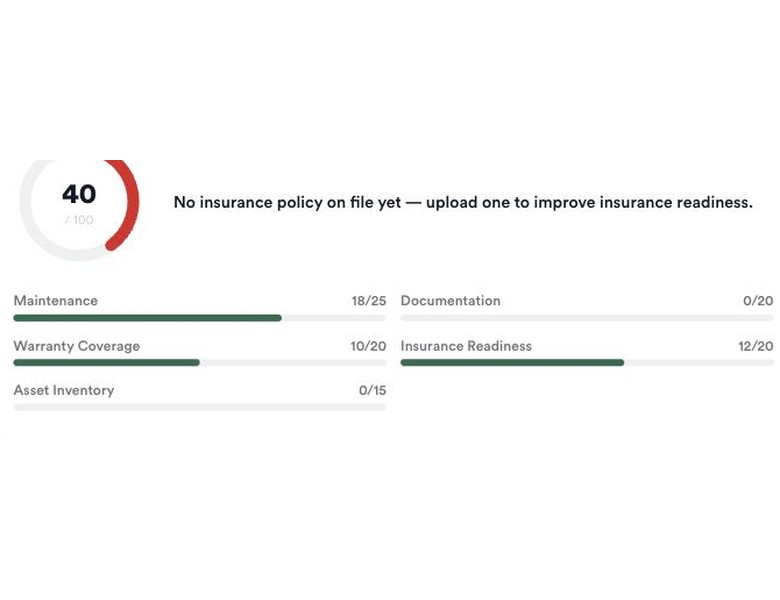This screenshot has height=600, width=780.
Task: Click the 10/20 Warranty Coverage score
Action: coord(368,346)
